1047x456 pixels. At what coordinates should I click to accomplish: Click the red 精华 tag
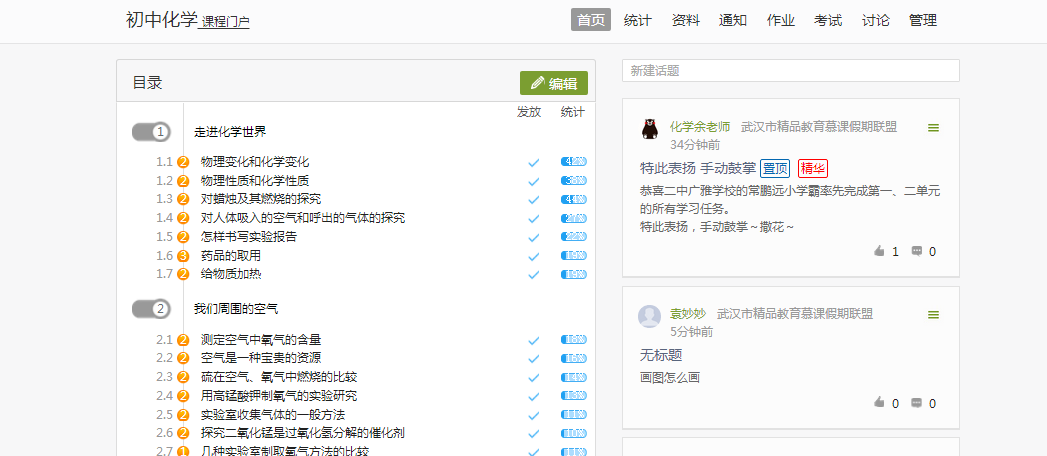pos(813,168)
